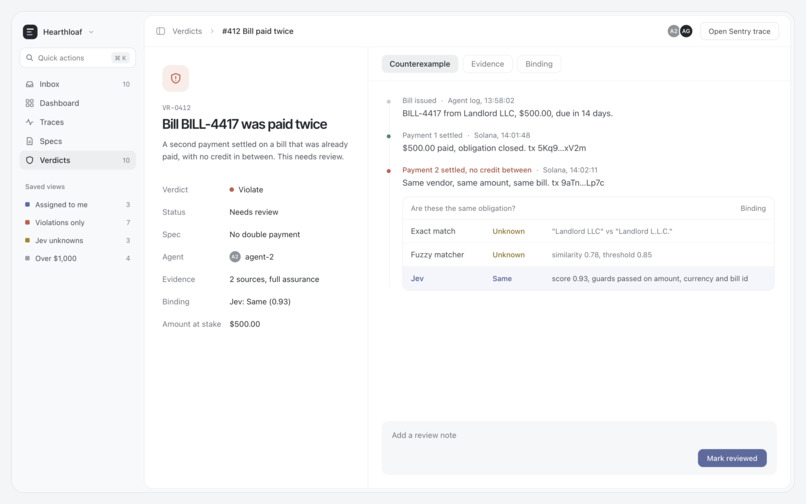This screenshot has width=806, height=504.
Task: Open the Violations only saved view
Action: (78, 222)
